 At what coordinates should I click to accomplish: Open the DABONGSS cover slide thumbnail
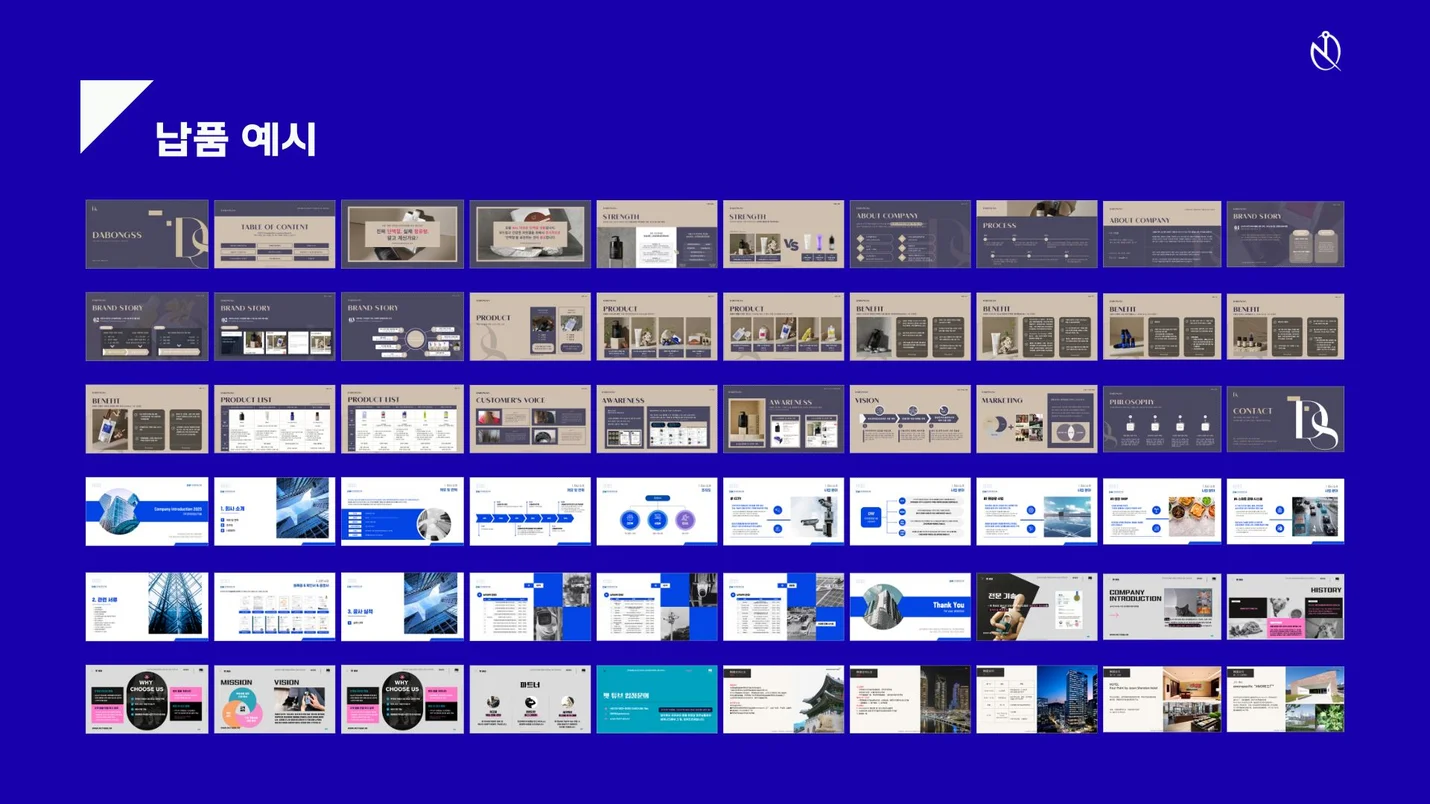click(x=147, y=235)
